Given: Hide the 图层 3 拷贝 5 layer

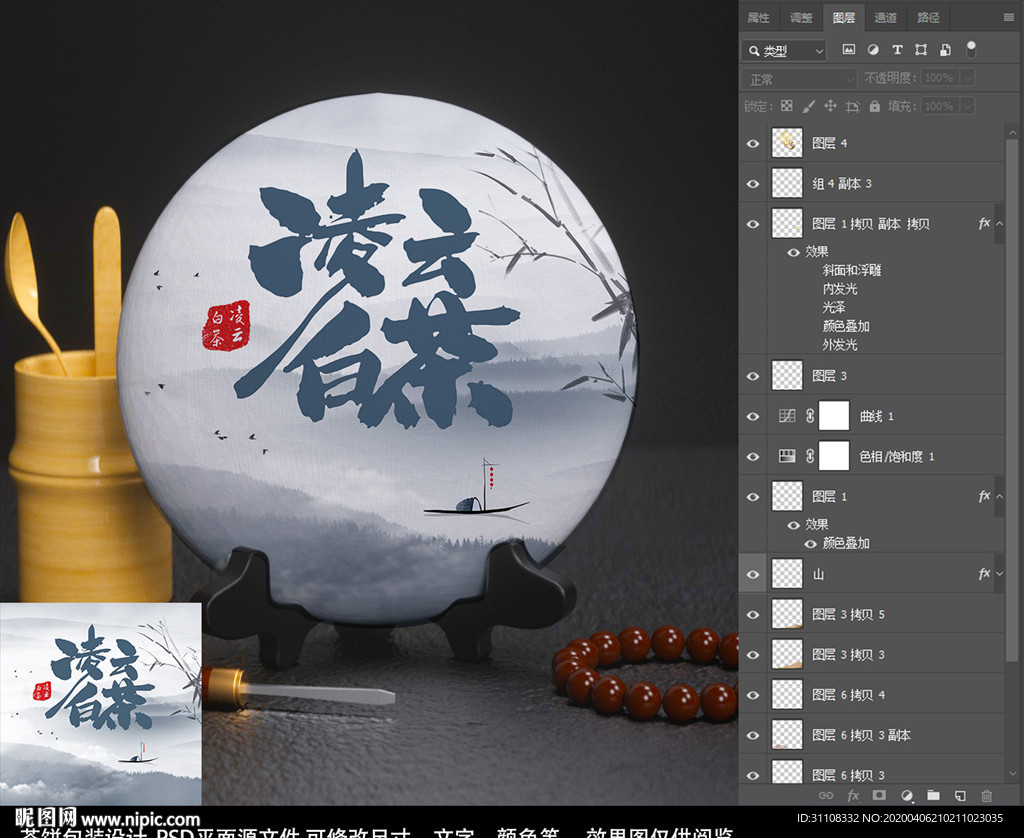Looking at the screenshot, I should click(x=753, y=615).
